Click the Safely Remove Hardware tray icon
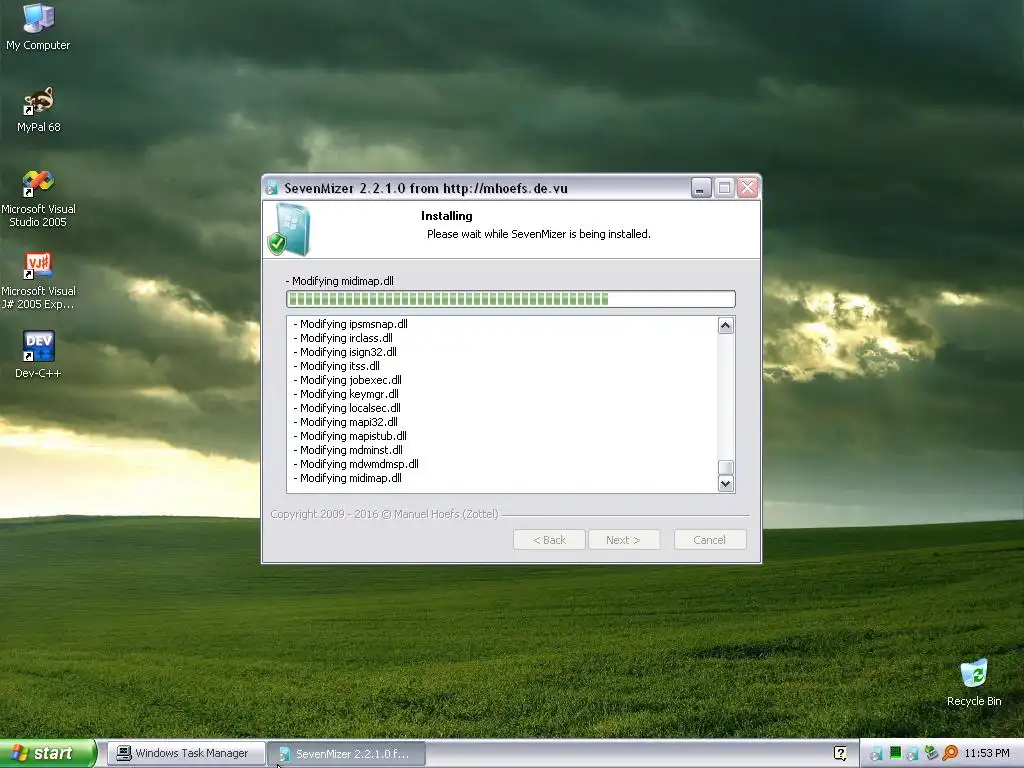The image size is (1024, 768). 931,753
